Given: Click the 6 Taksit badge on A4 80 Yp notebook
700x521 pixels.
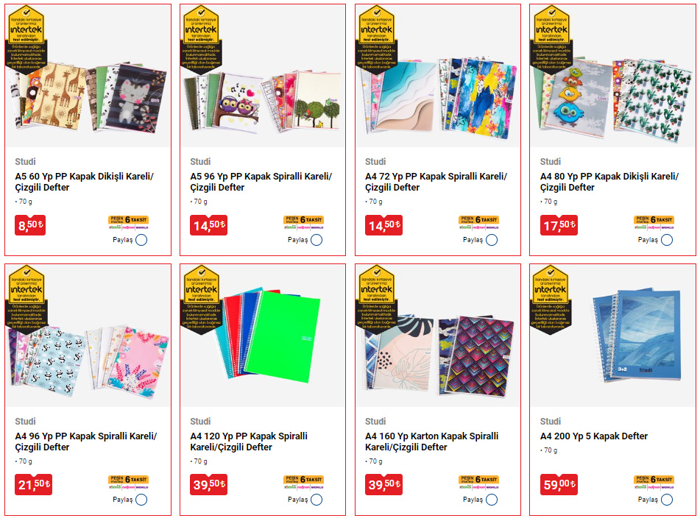Looking at the screenshot, I should click(654, 220).
